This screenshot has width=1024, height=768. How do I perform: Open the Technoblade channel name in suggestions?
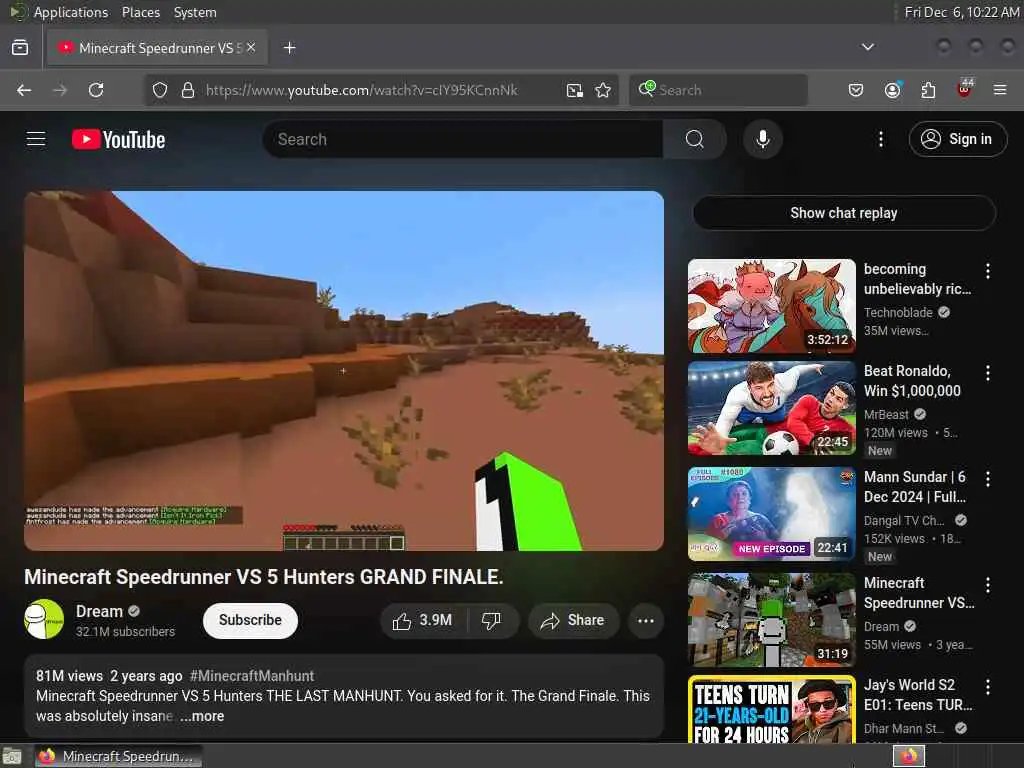898,313
